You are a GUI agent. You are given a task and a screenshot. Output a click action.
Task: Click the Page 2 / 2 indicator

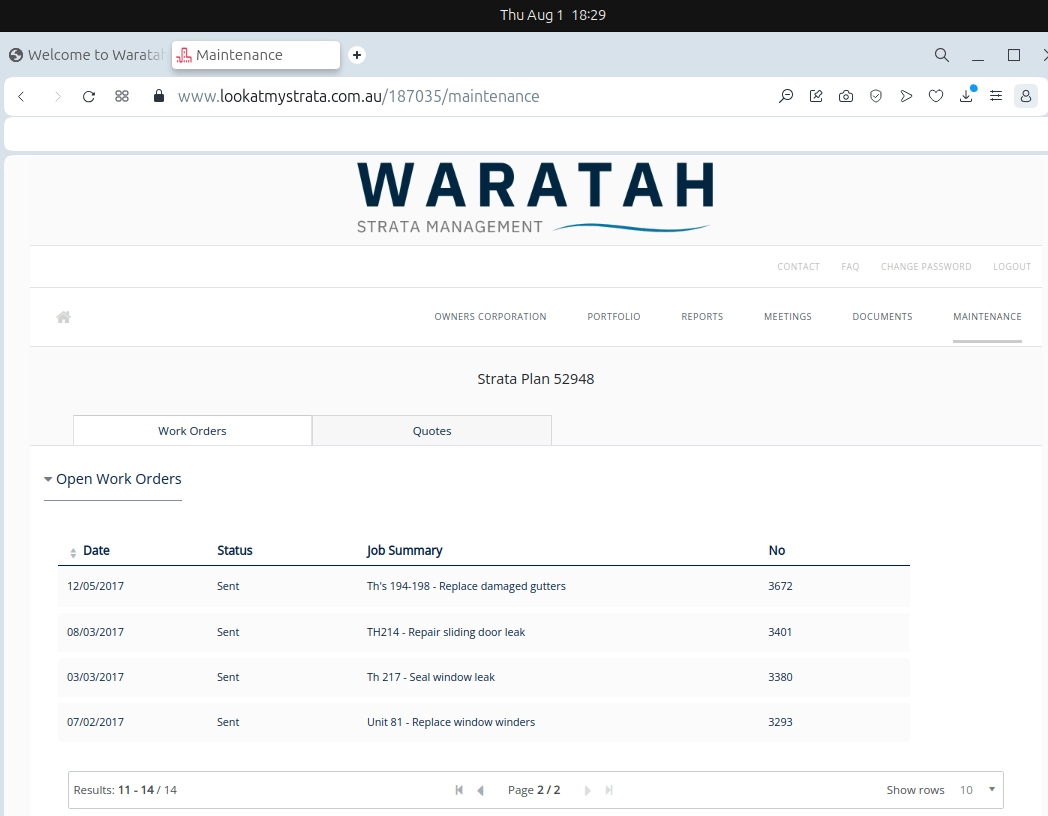point(534,790)
